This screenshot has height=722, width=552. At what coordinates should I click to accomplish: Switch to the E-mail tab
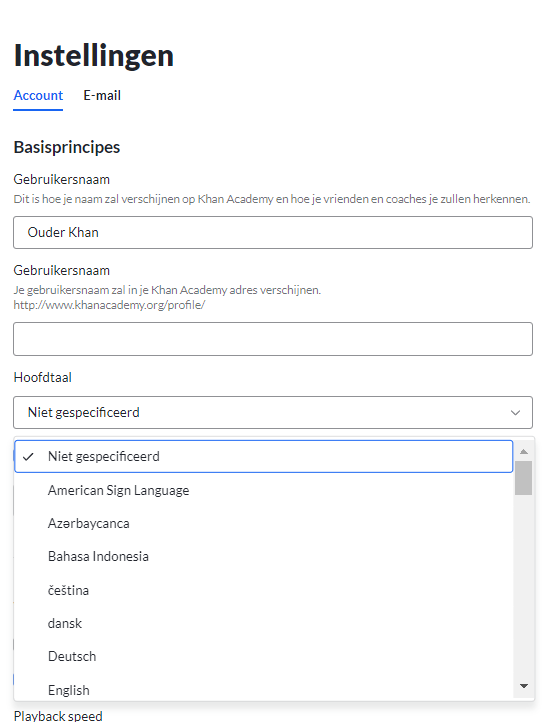(102, 95)
